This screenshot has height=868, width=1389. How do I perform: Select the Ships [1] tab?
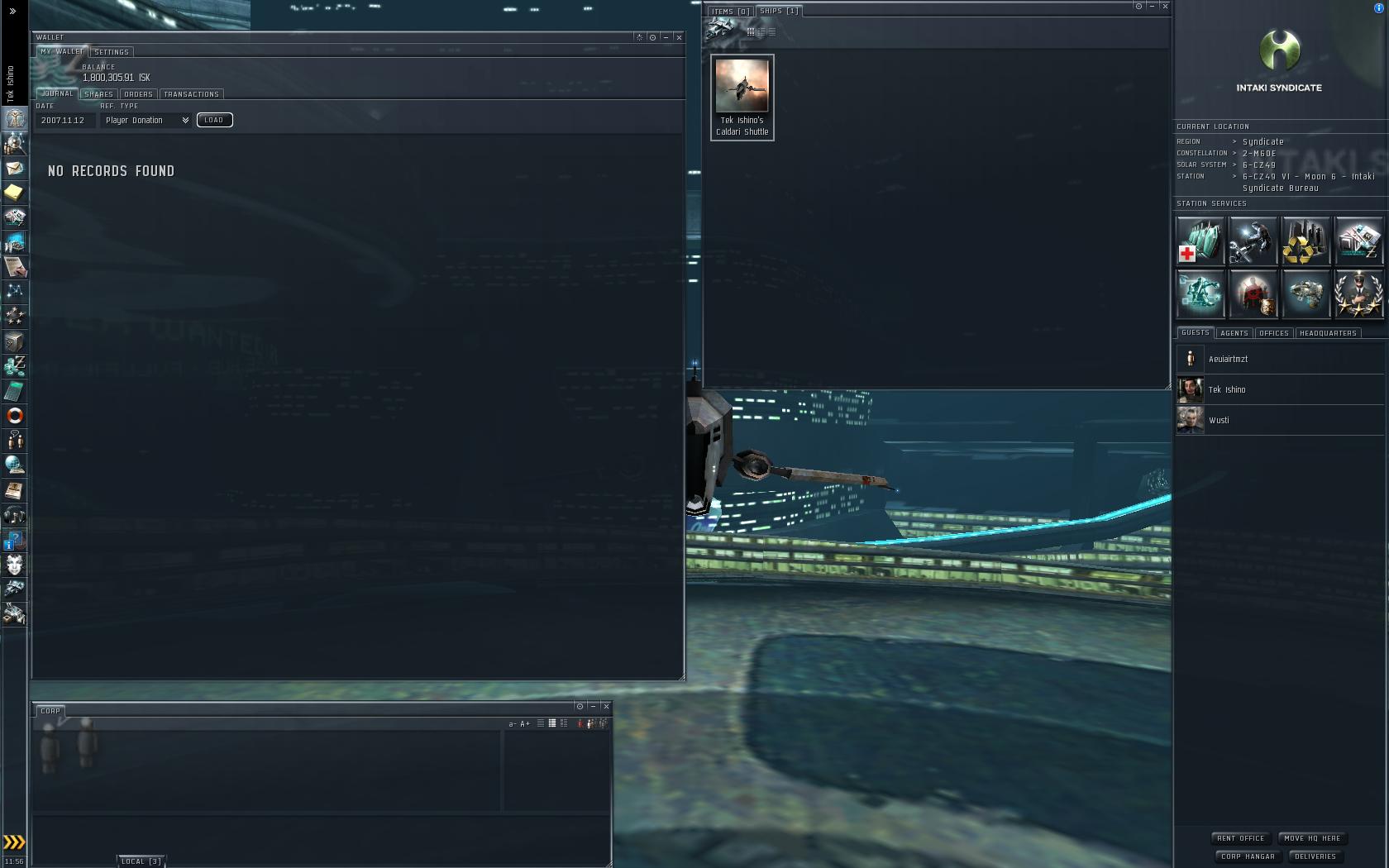[780, 11]
